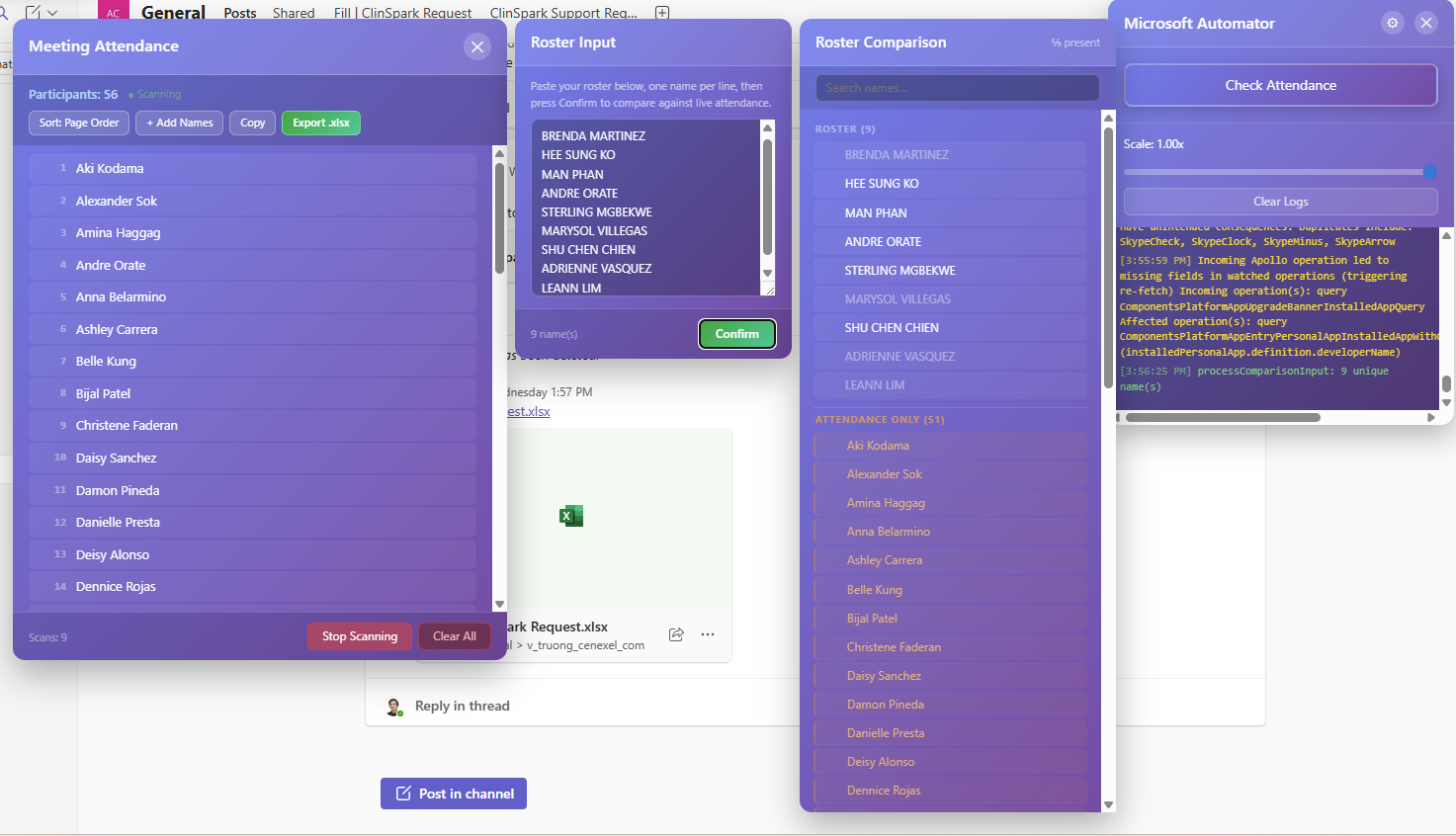
Task: Click ADRIENNE VASQUEZ in Roster Comparison
Action: tap(950, 356)
